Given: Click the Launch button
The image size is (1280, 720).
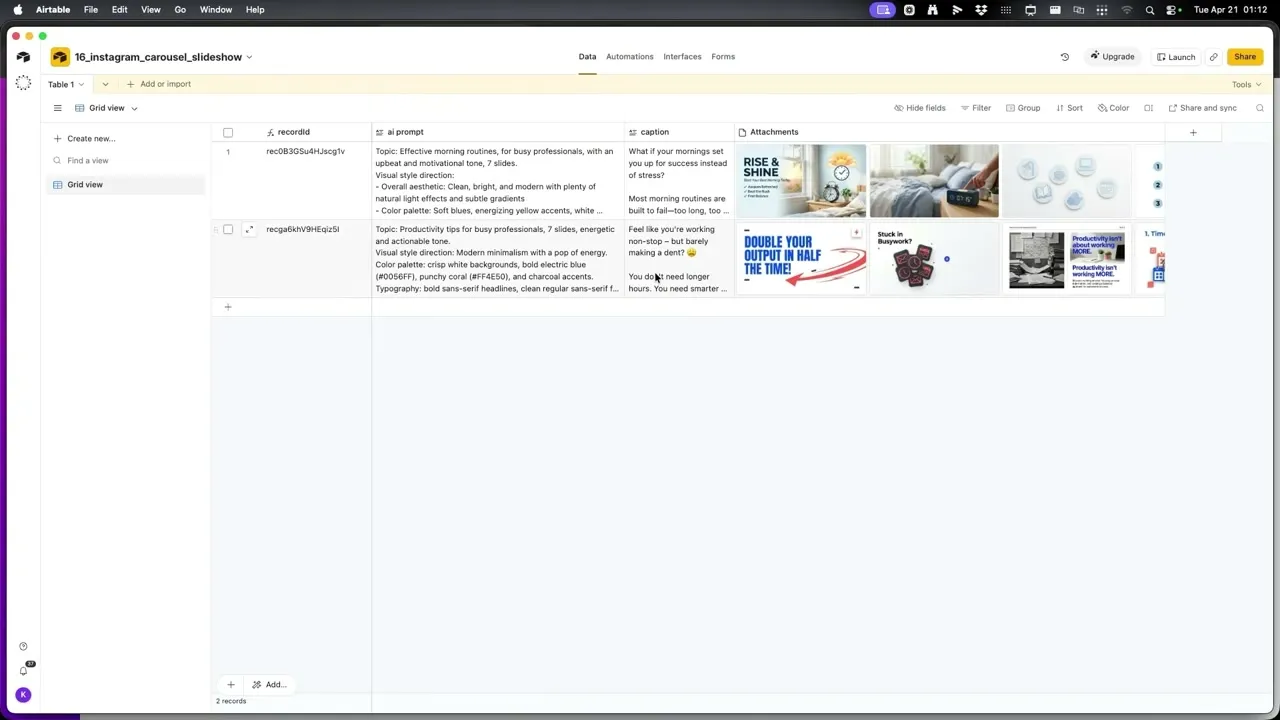Looking at the screenshot, I should (x=1176, y=57).
